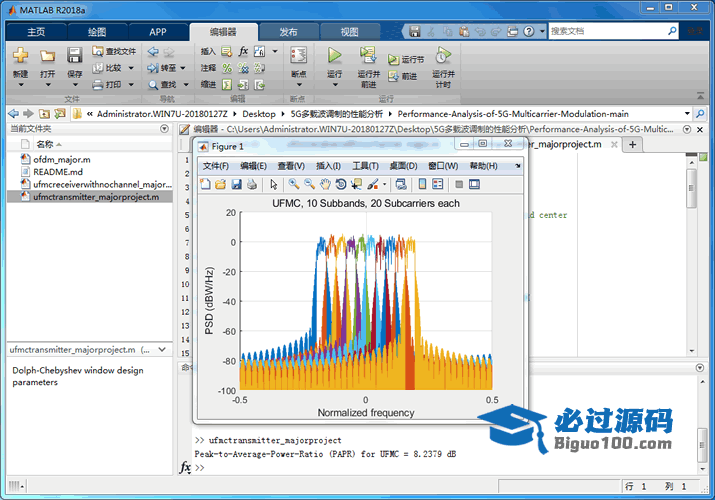This screenshot has height=500, width=715.
Task: Select the Data Cursor tool in Figure 1
Action: pos(356,184)
